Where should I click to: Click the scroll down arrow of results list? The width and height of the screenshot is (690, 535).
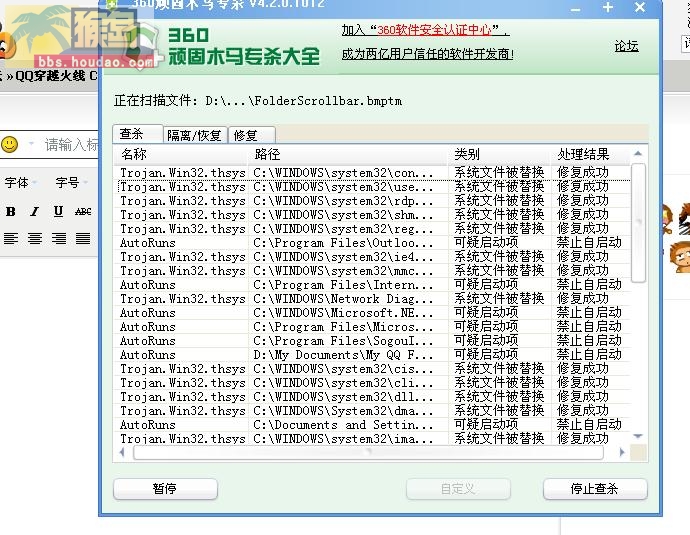[638, 436]
